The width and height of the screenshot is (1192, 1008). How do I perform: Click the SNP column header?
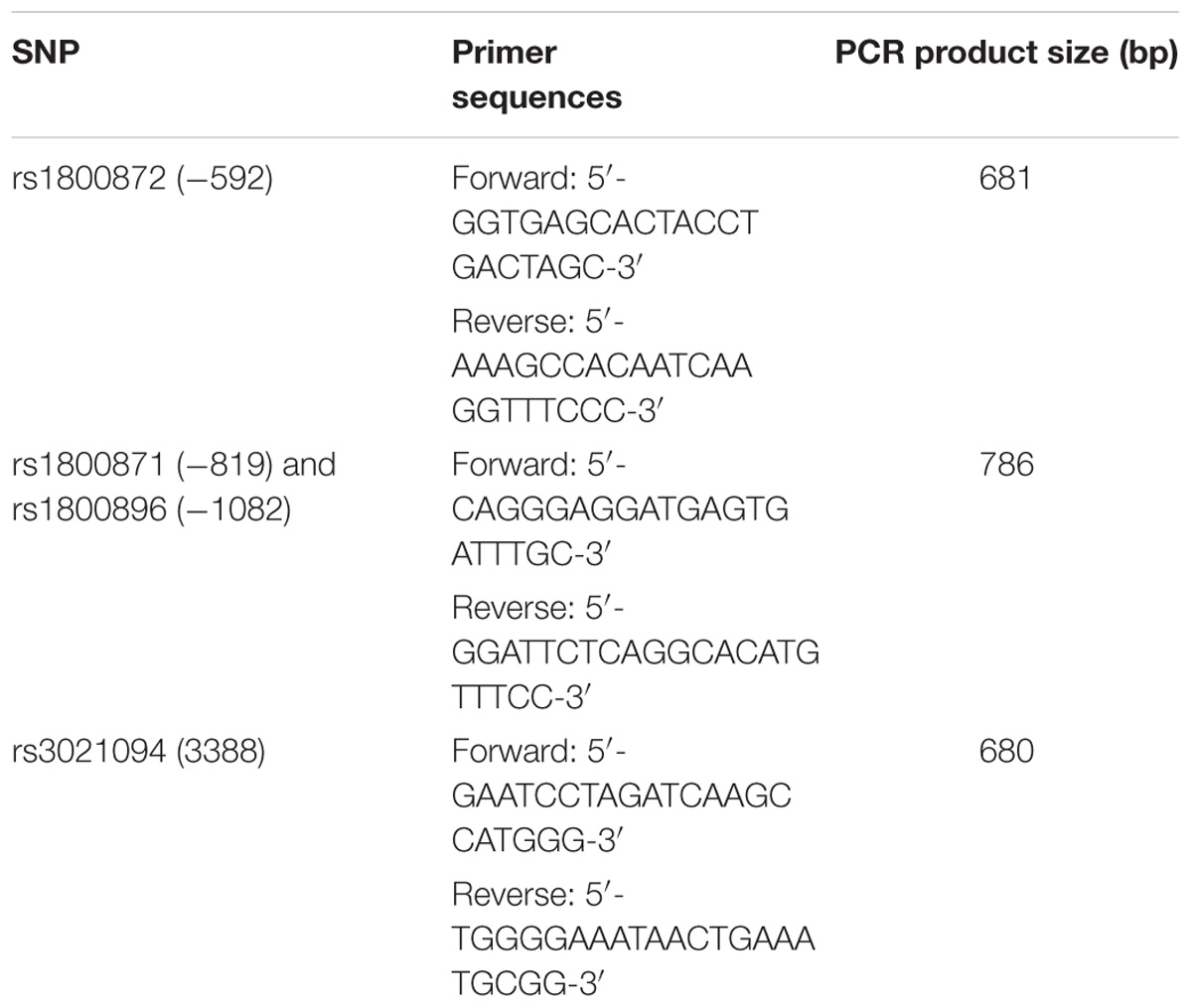coord(45,53)
